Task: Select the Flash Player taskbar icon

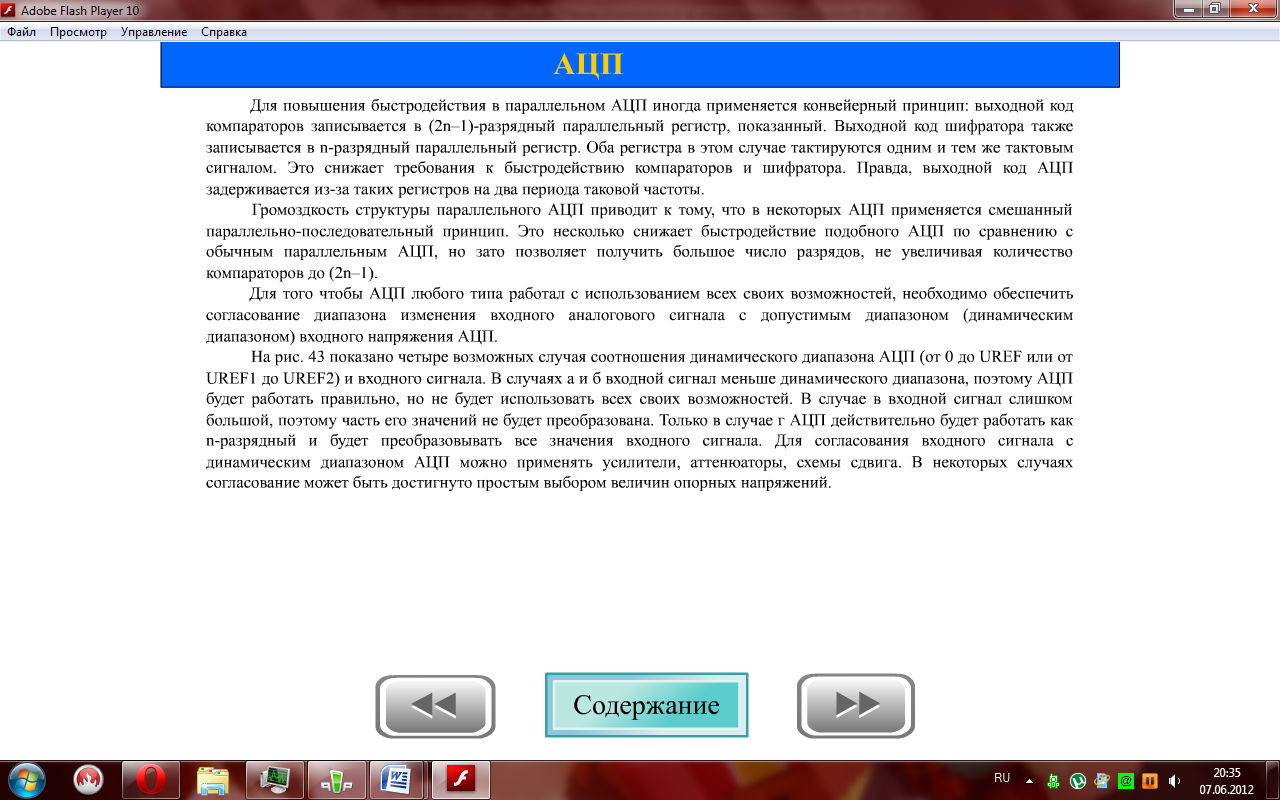Action: click(x=460, y=779)
